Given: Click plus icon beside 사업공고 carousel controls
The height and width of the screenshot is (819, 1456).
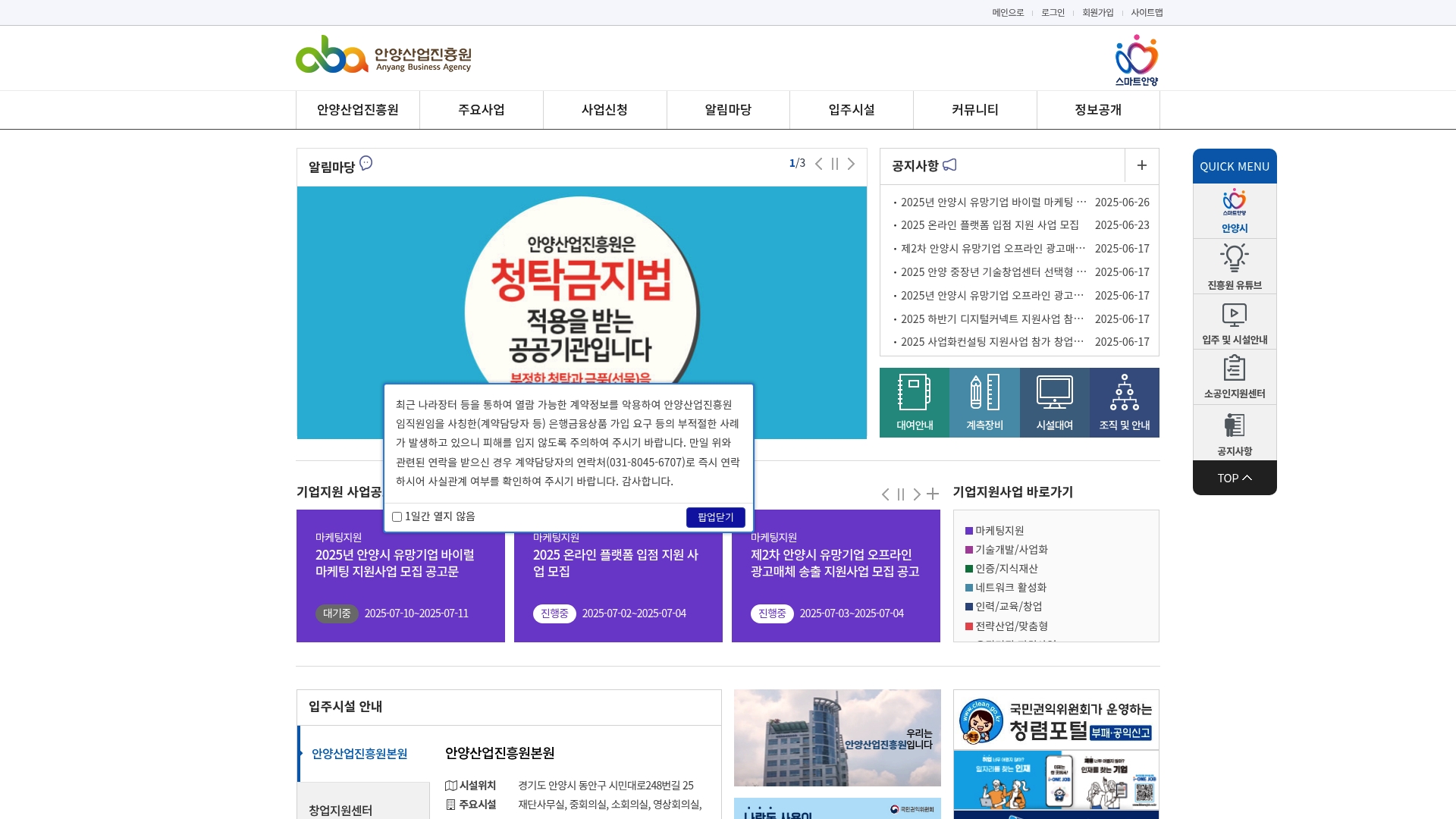Looking at the screenshot, I should (933, 494).
